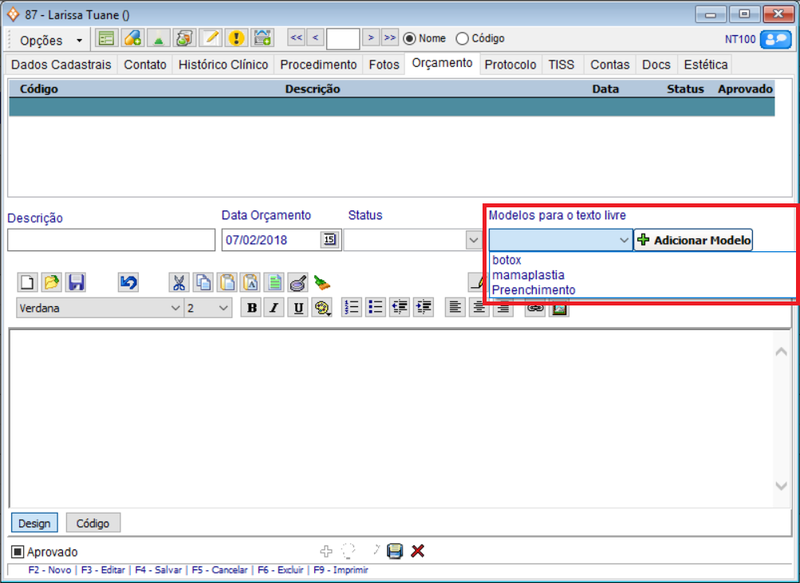Toggle Italic text formatting
The height and width of the screenshot is (583, 800).
(x=274, y=309)
